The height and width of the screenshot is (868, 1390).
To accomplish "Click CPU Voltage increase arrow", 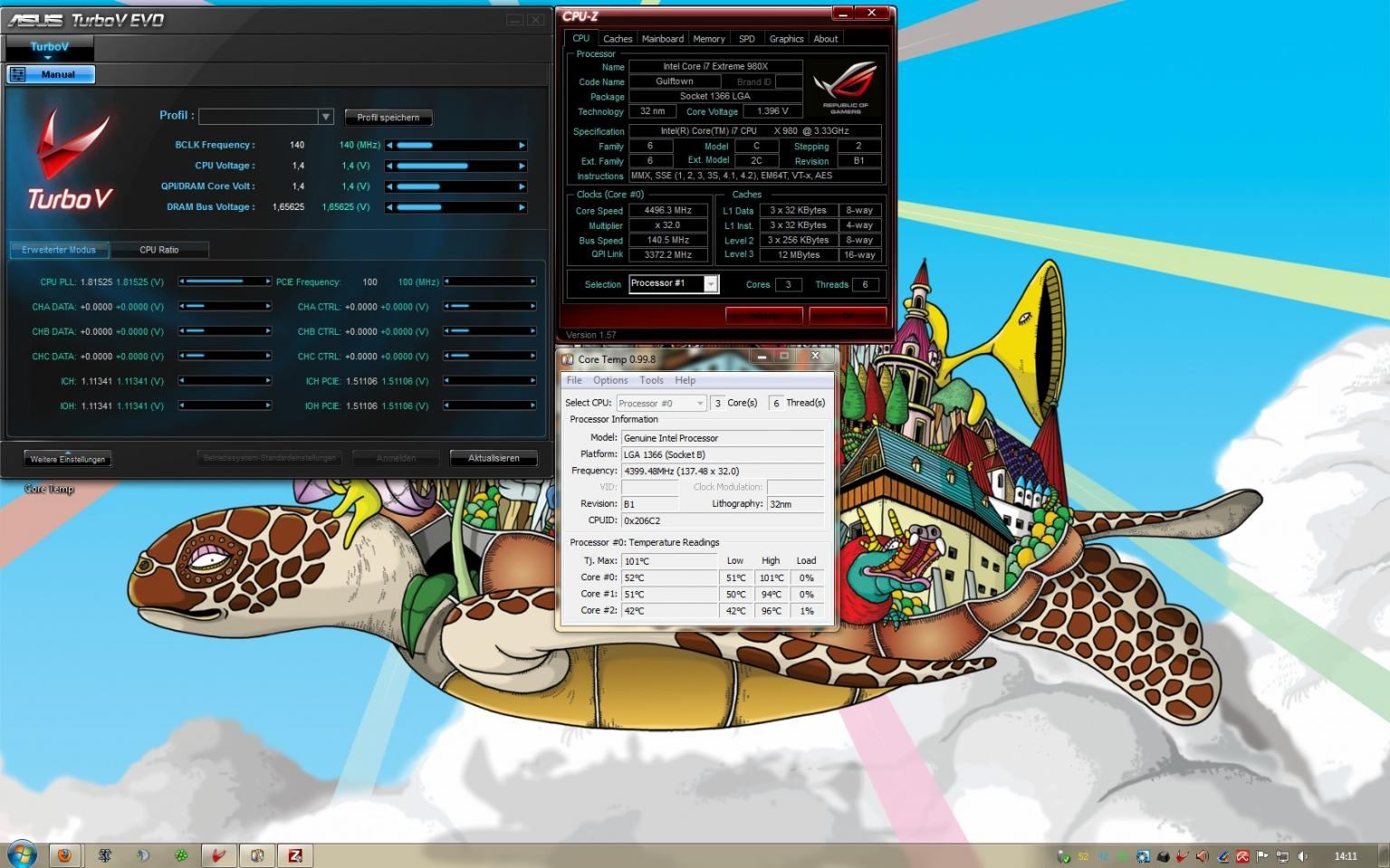I will (x=522, y=166).
